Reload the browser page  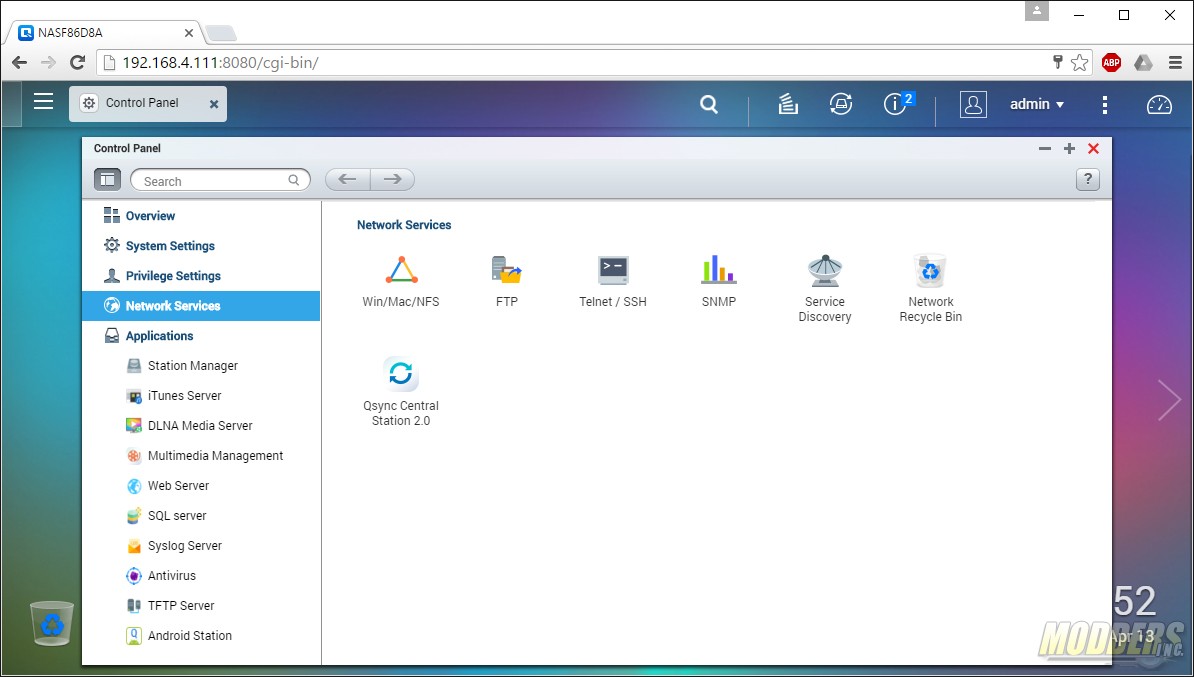[x=77, y=62]
